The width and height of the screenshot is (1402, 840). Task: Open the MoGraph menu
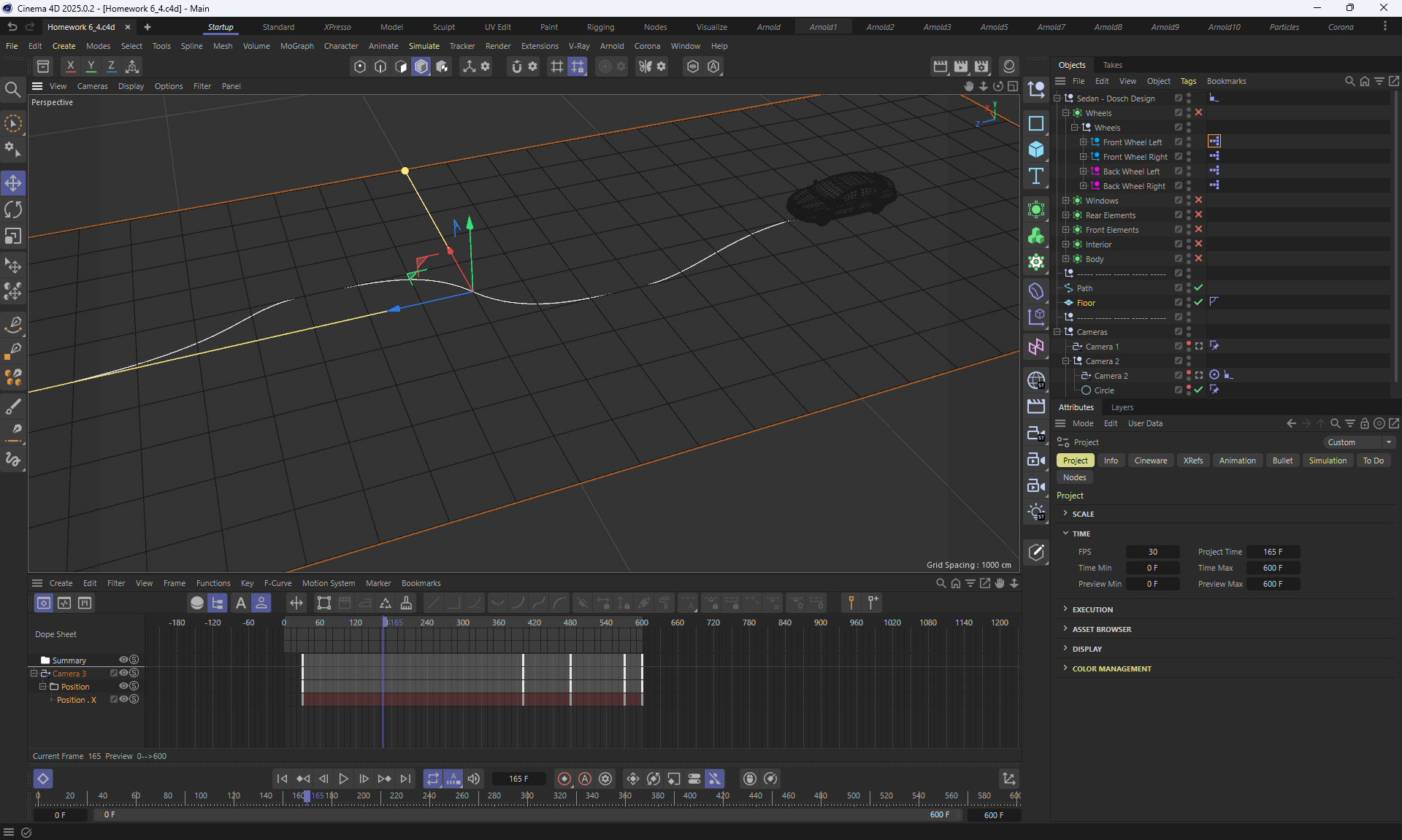click(296, 46)
